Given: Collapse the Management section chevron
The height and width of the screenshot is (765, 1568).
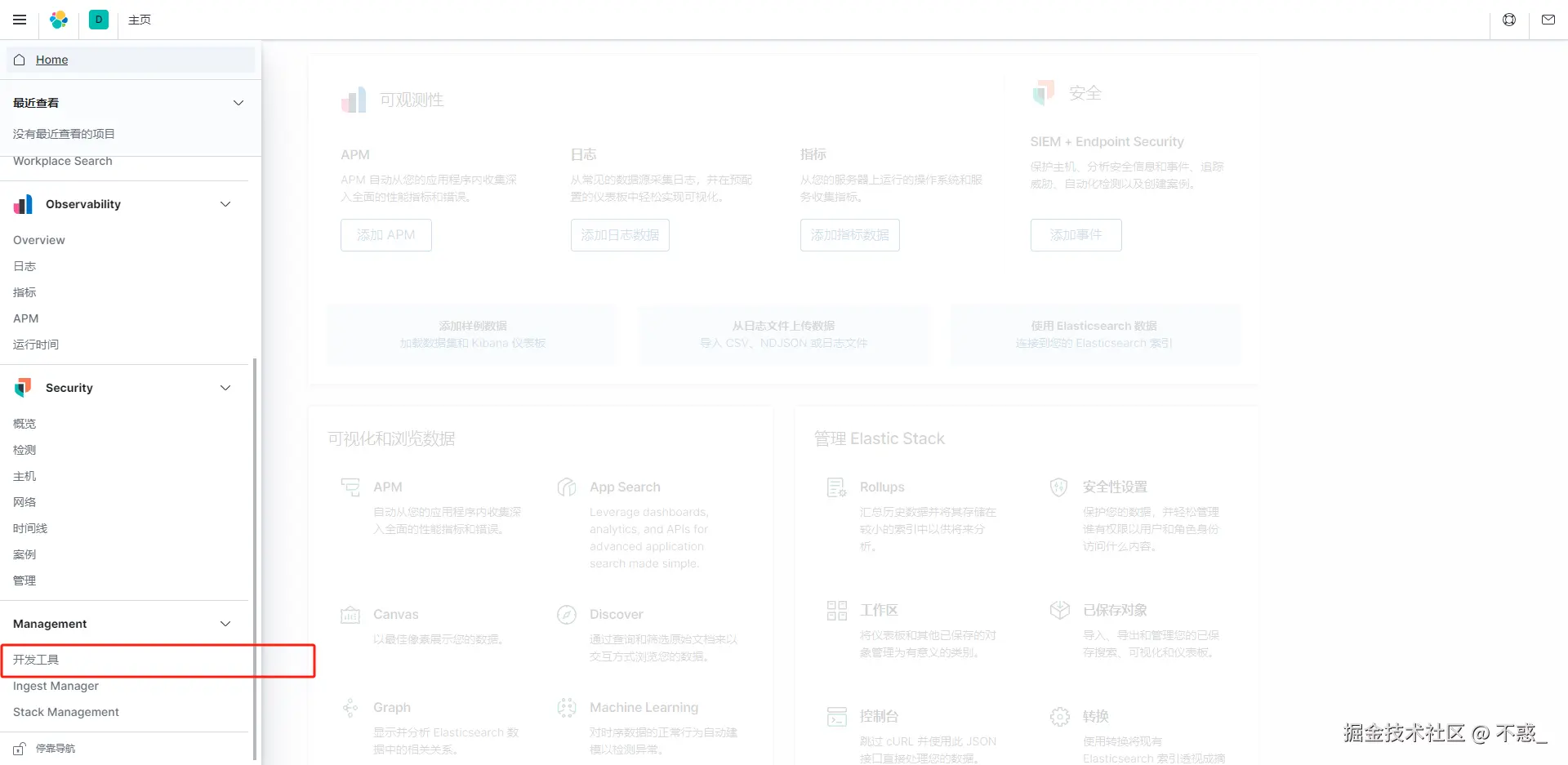Looking at the screenshot, I should click(x=225, y=624).
